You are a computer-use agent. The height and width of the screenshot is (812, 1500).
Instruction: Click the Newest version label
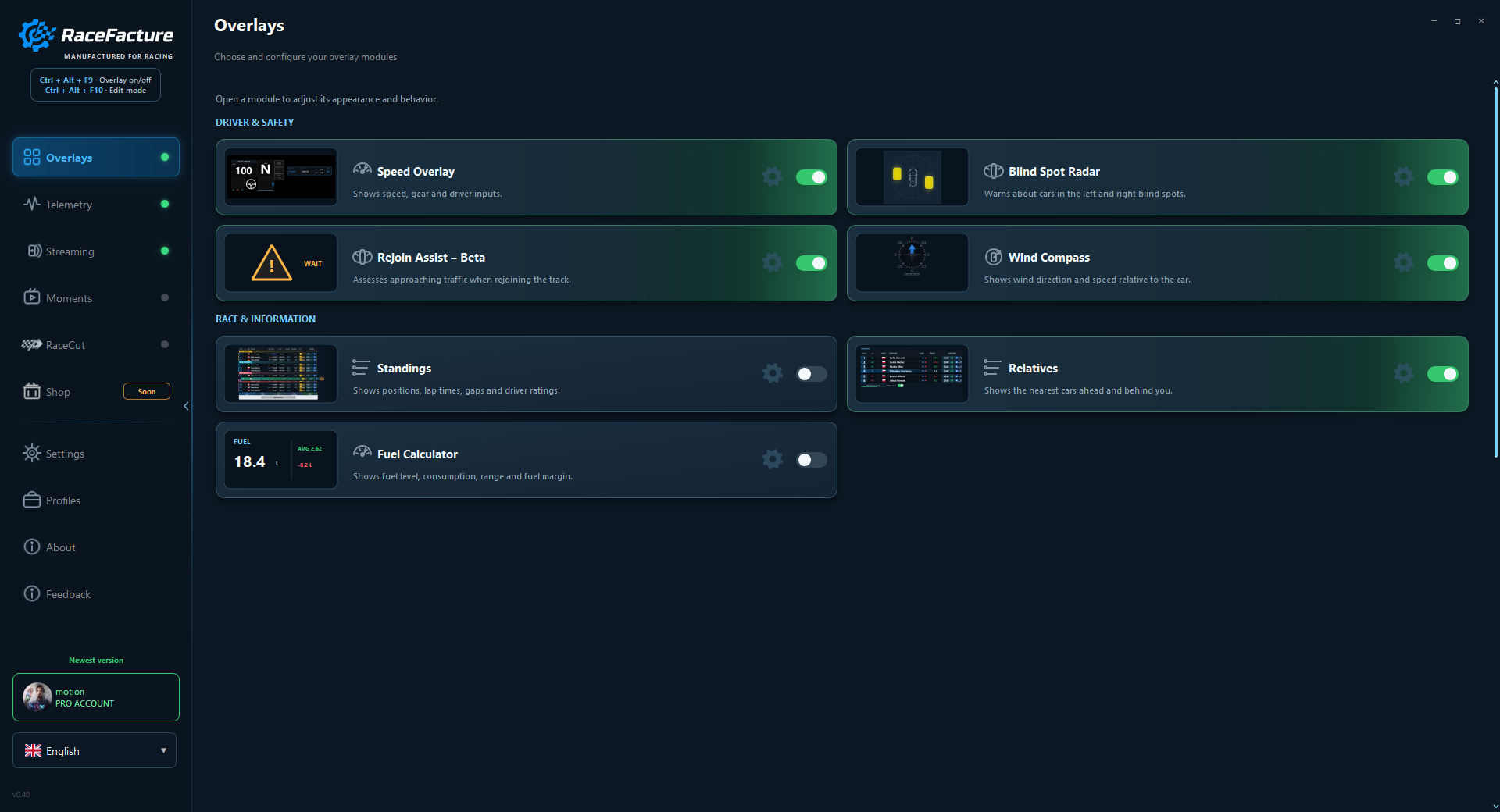coord(96,660)
